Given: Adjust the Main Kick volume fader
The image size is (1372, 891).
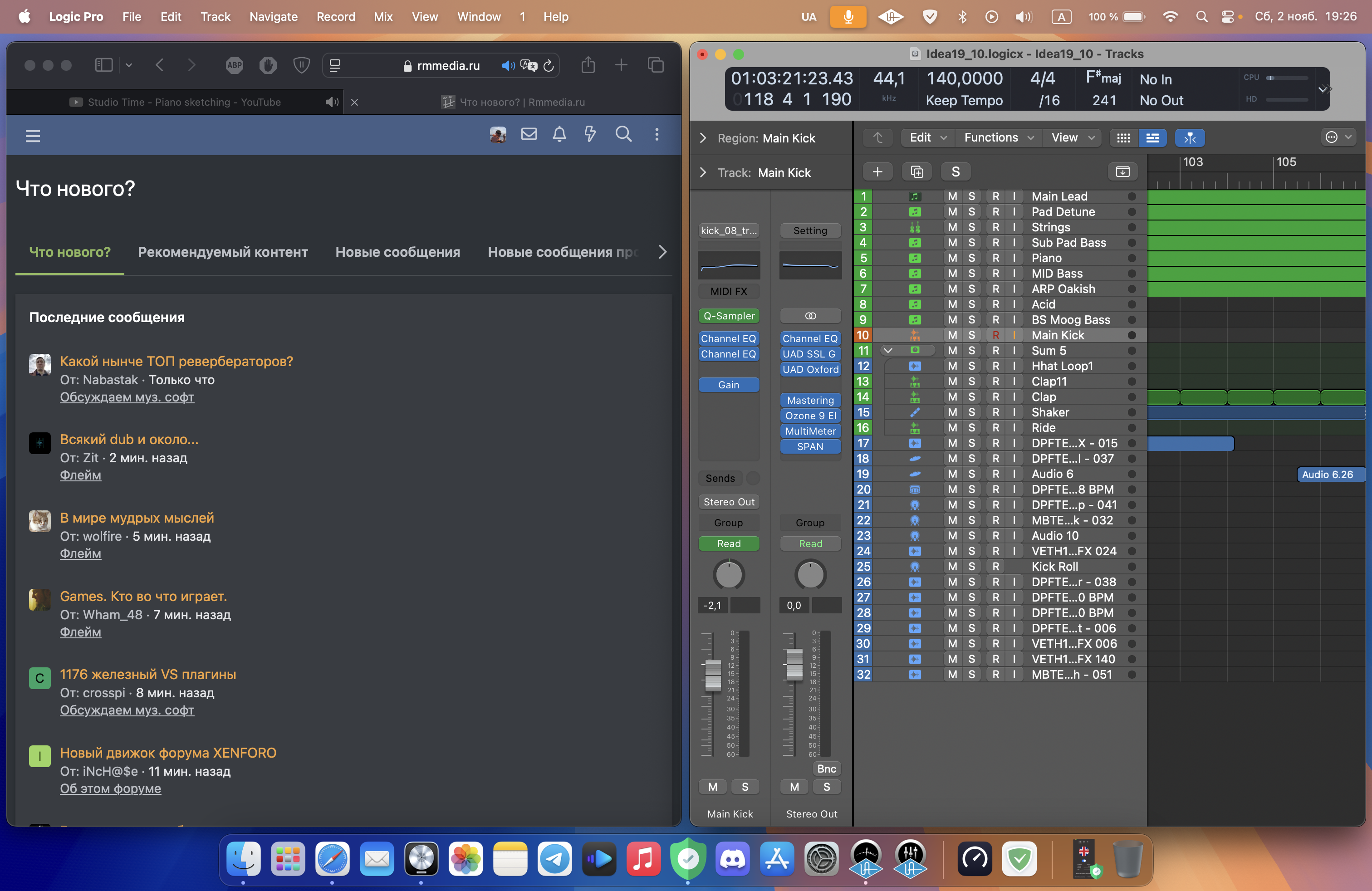Looking at the screenshot, I should pyautogui.click(x=713, y=675).
